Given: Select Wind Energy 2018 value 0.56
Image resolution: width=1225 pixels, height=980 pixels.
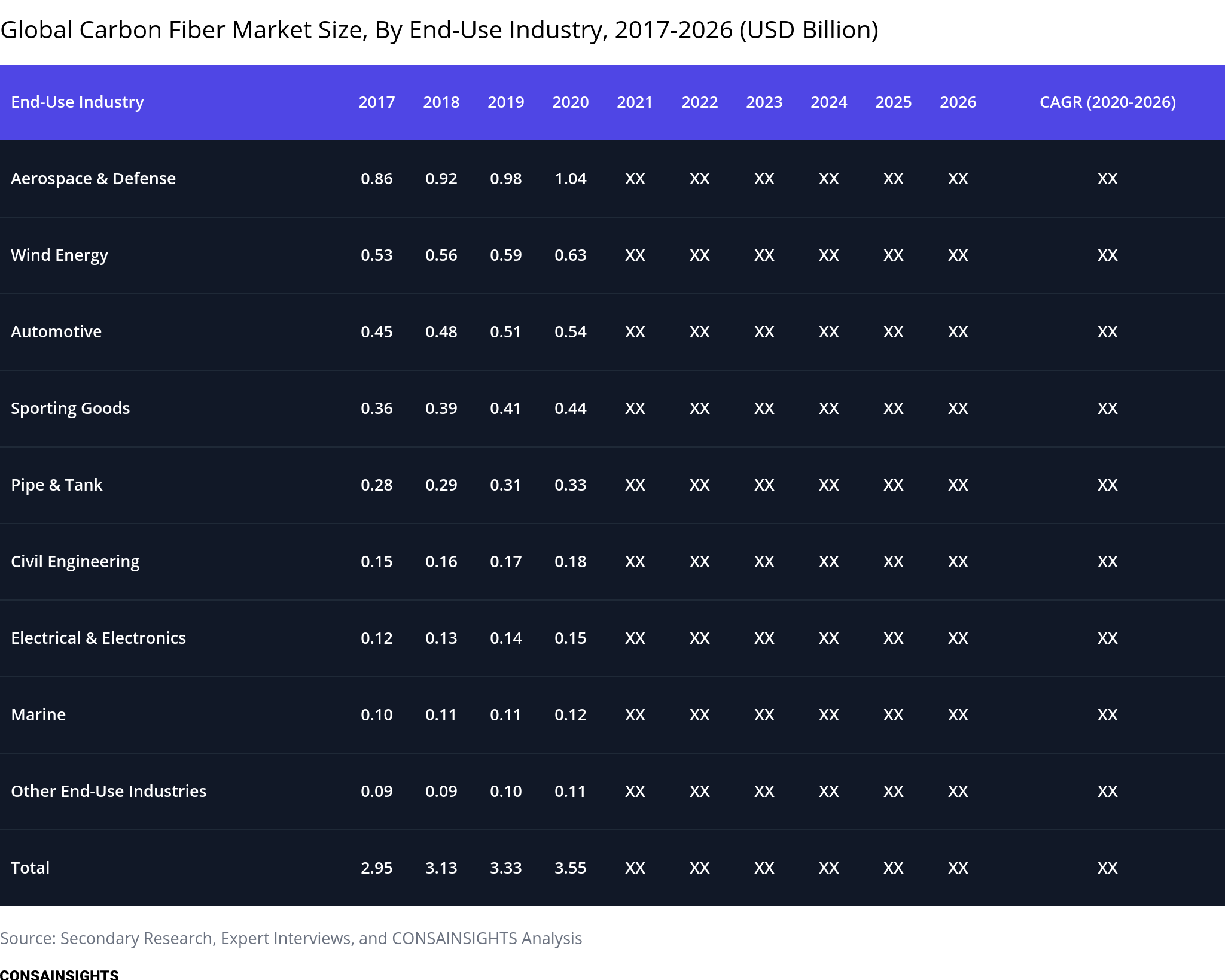Looking at the screenshot, I should pos(441,255).
